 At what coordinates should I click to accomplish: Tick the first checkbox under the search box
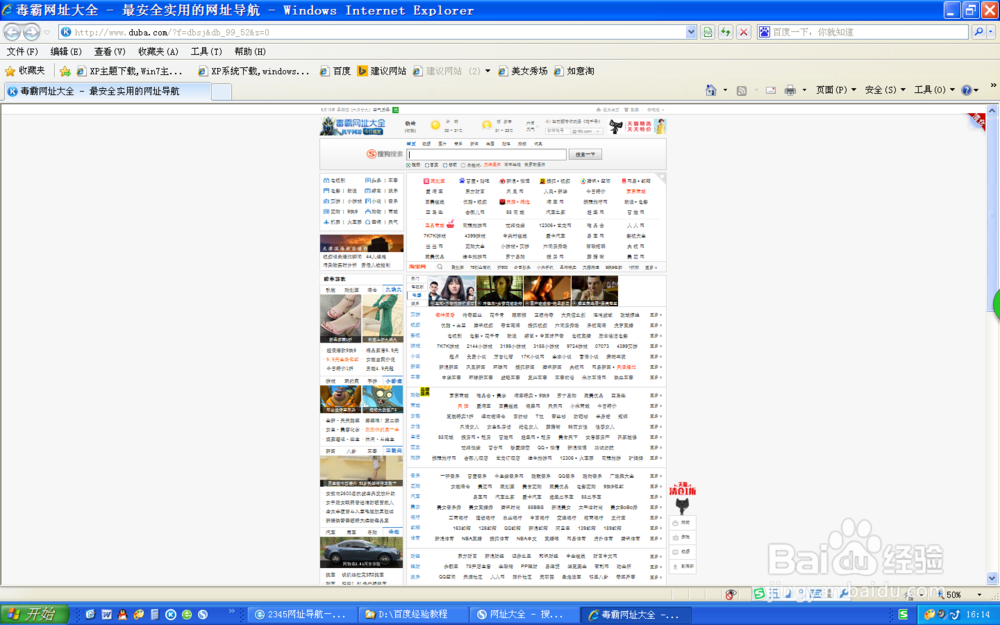tap(427, 165)
